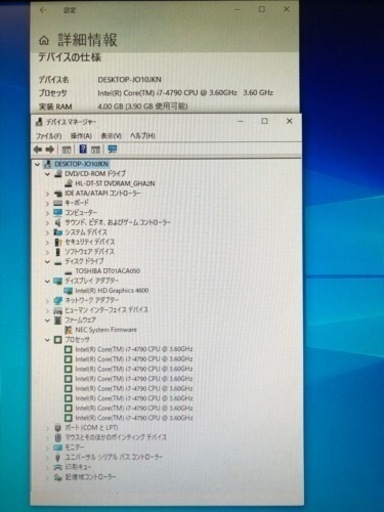Click the ディスプレイ アダプター category icon
Viewport: 384px width, 512px height.
(x=58, y=281)
